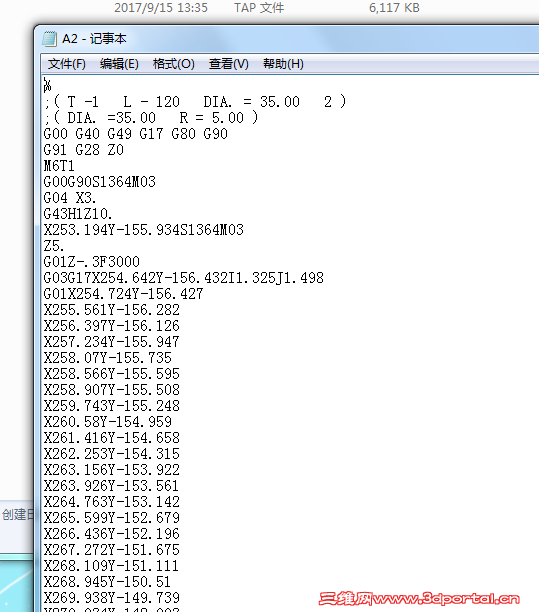The height and width of the screenshot is (612, 539).
Task: Click the X269.938Y-149.739 line
Action: 112,598
